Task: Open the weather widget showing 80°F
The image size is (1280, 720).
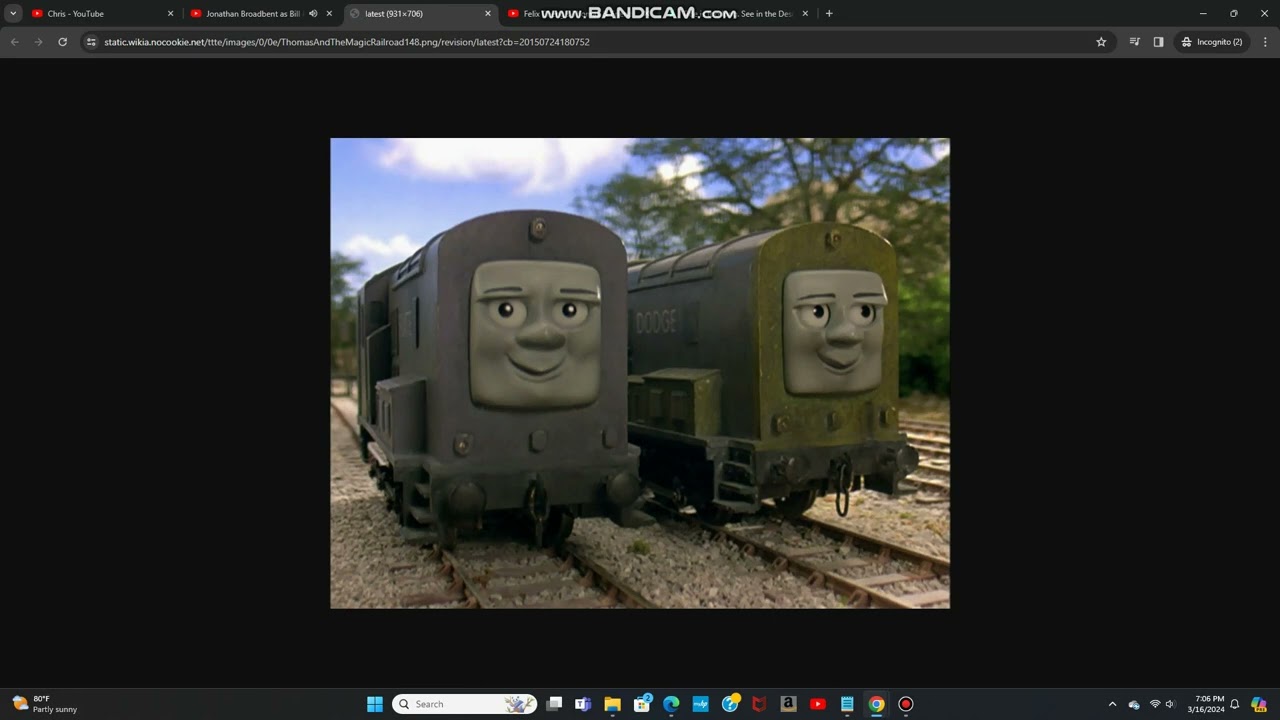Action: coord(45,704)
